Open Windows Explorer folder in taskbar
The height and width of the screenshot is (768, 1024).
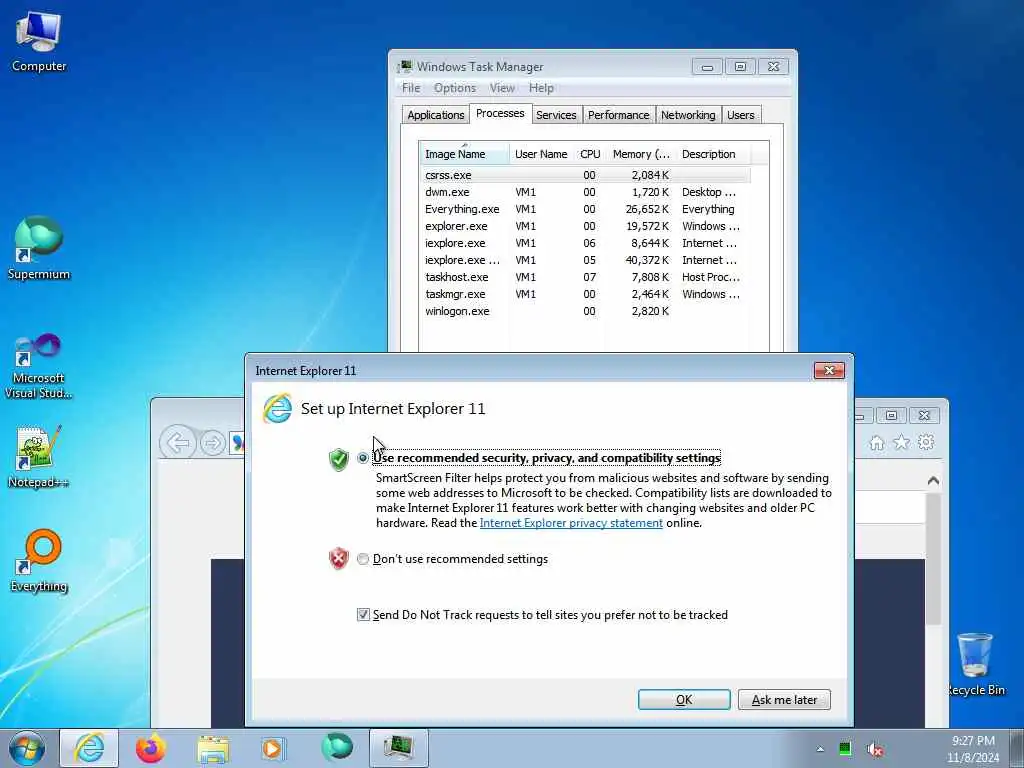click(x=213, y=749)
